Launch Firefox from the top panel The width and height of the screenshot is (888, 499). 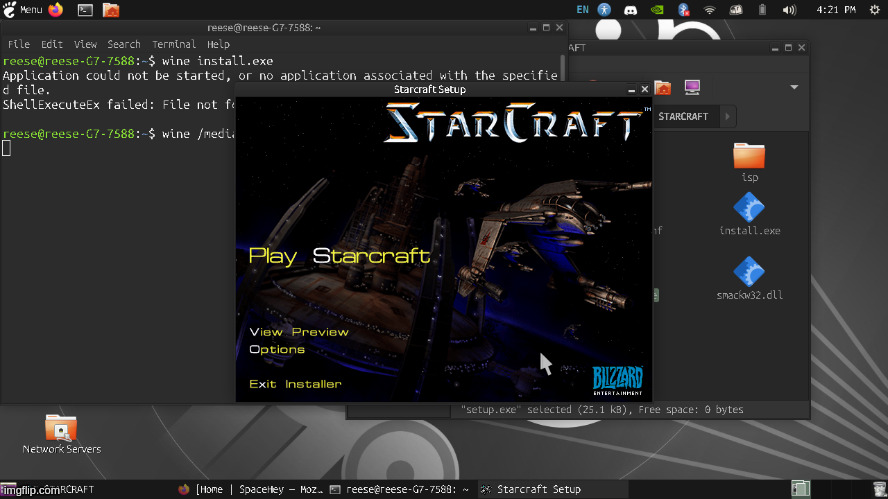click(x=56, y=10)
